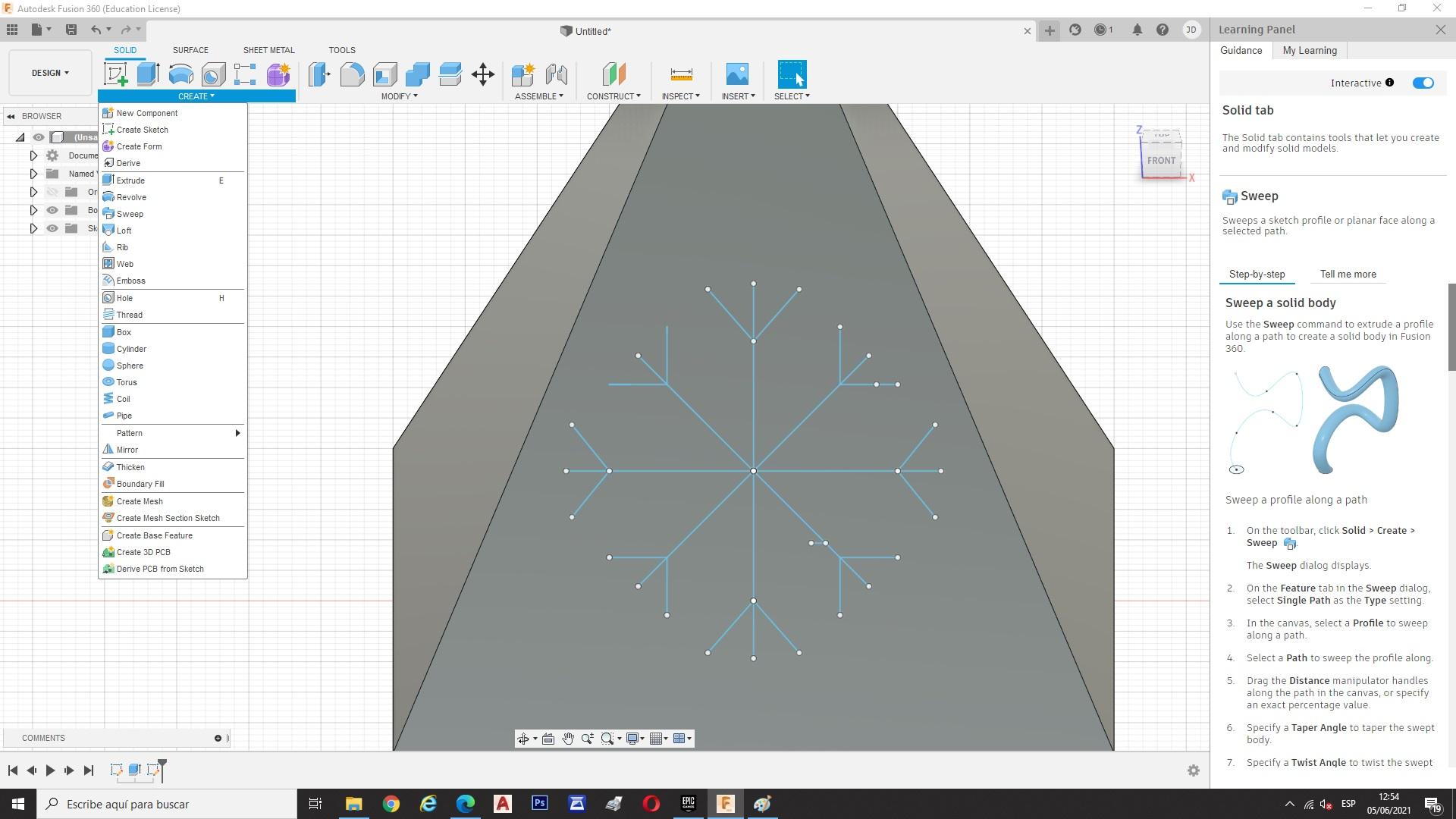Click the Measure tool in Inspect

(x=681, y=74)
